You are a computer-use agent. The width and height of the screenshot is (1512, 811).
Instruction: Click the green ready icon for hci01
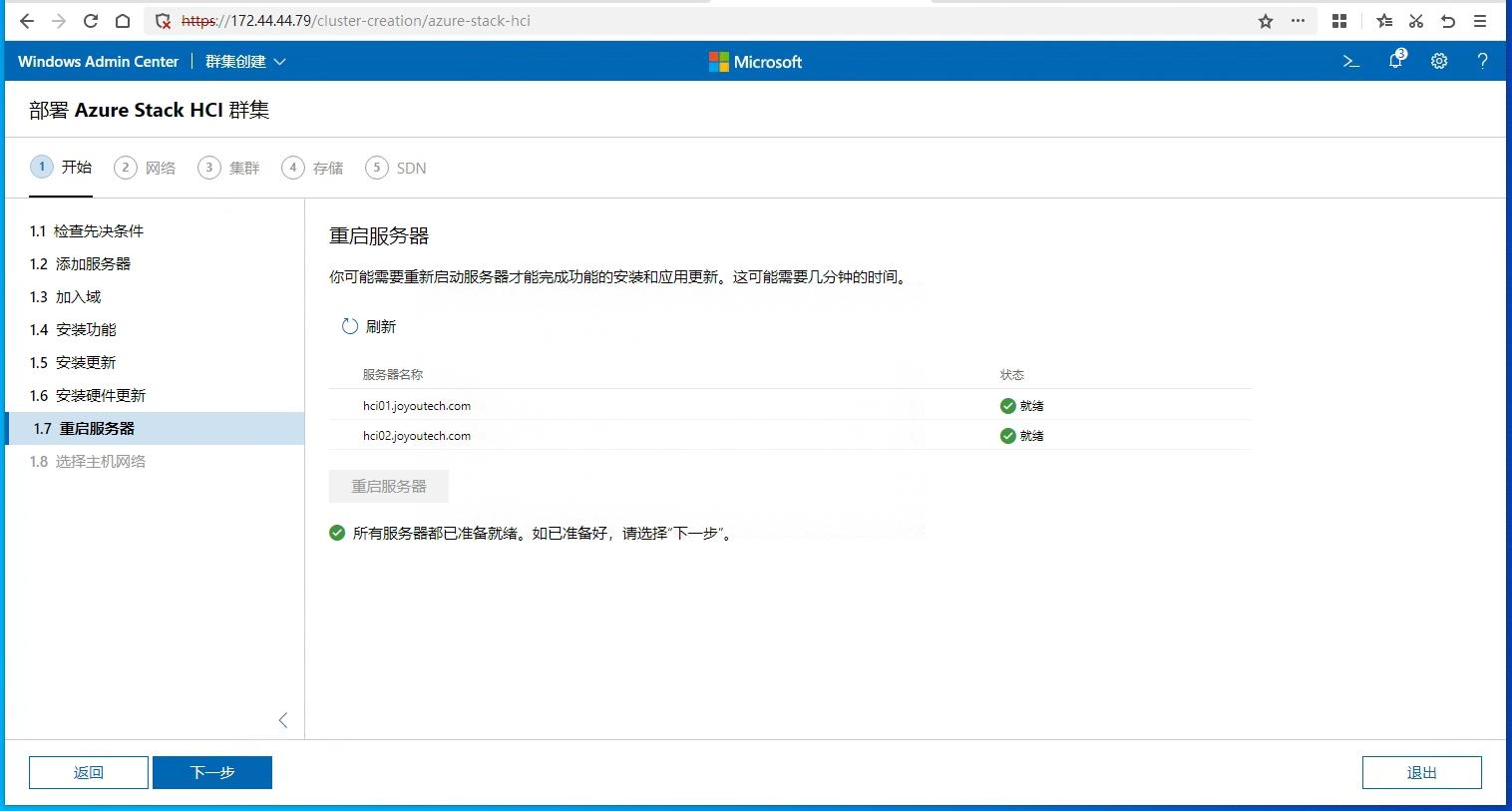point(1008,406)
